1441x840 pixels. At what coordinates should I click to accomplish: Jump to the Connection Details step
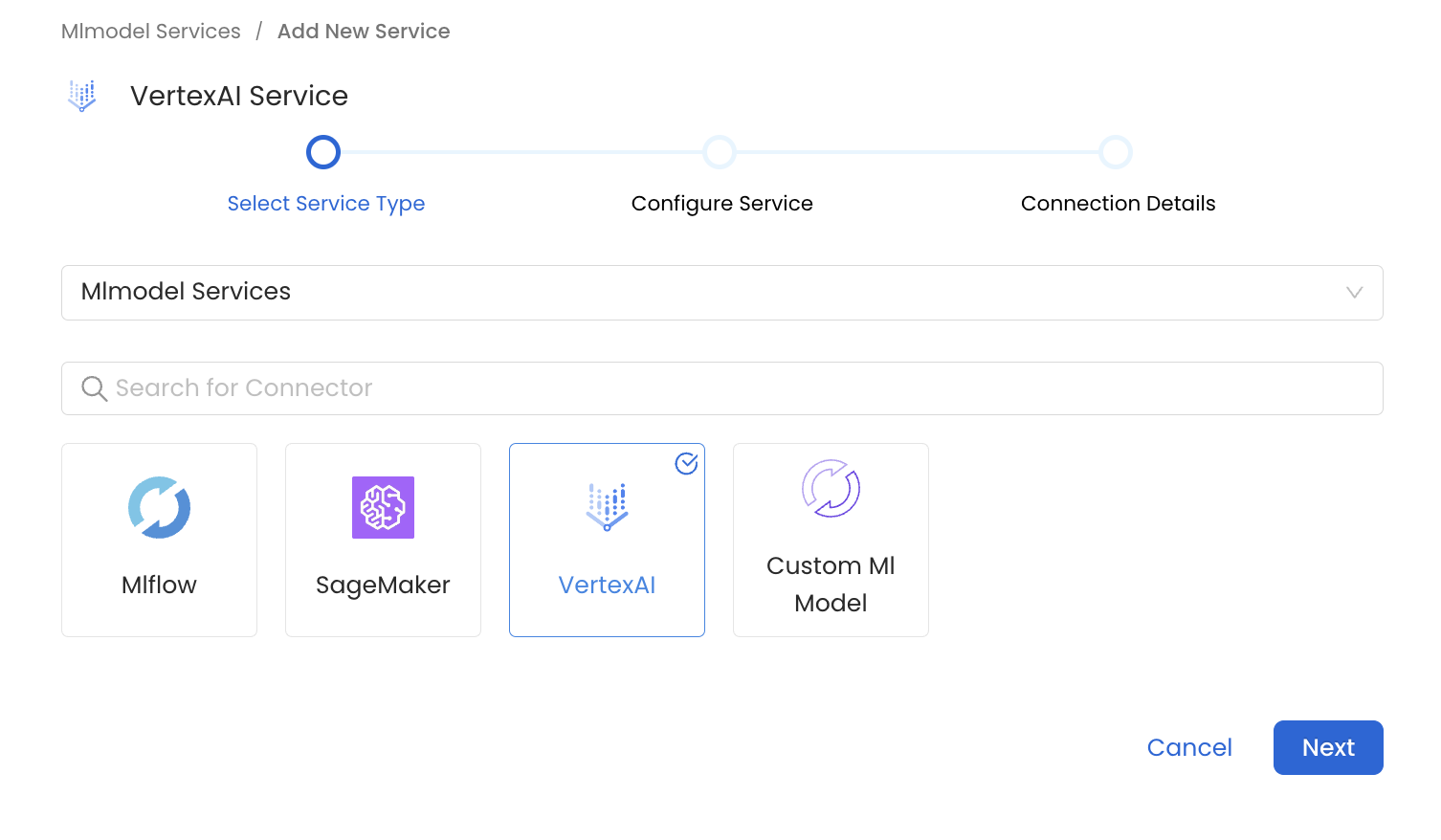(x=1116, y=151)
